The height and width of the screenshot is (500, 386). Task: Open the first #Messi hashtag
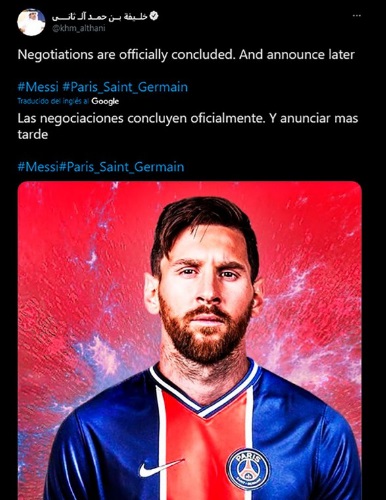[x=38, y=87]
